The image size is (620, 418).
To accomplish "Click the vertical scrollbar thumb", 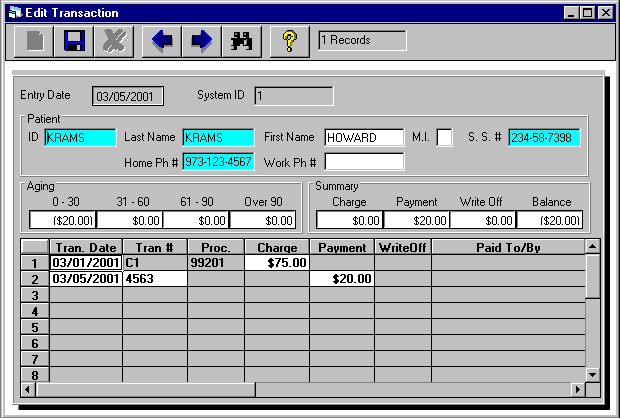I will 592,276.
